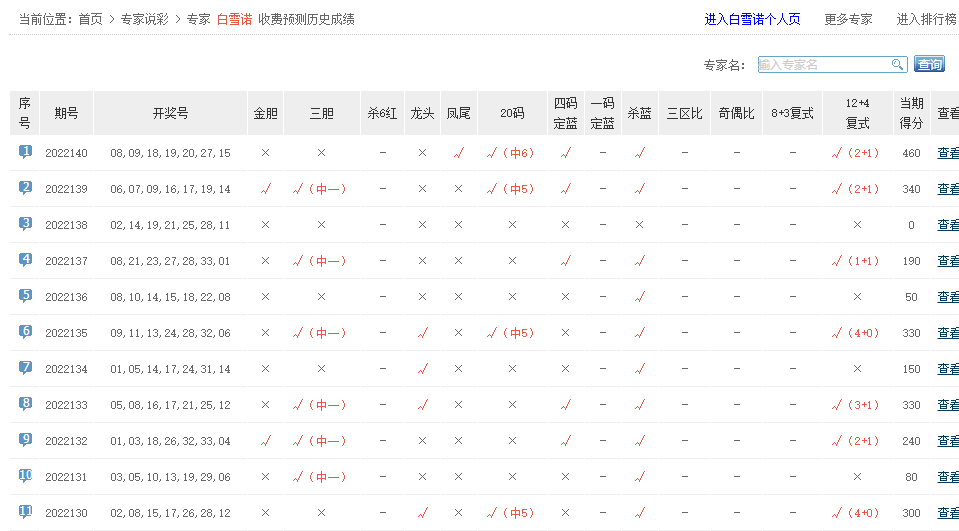959x531 pixels.
Task: Click the number 4 row badge
Action: [x=25, y=260]
